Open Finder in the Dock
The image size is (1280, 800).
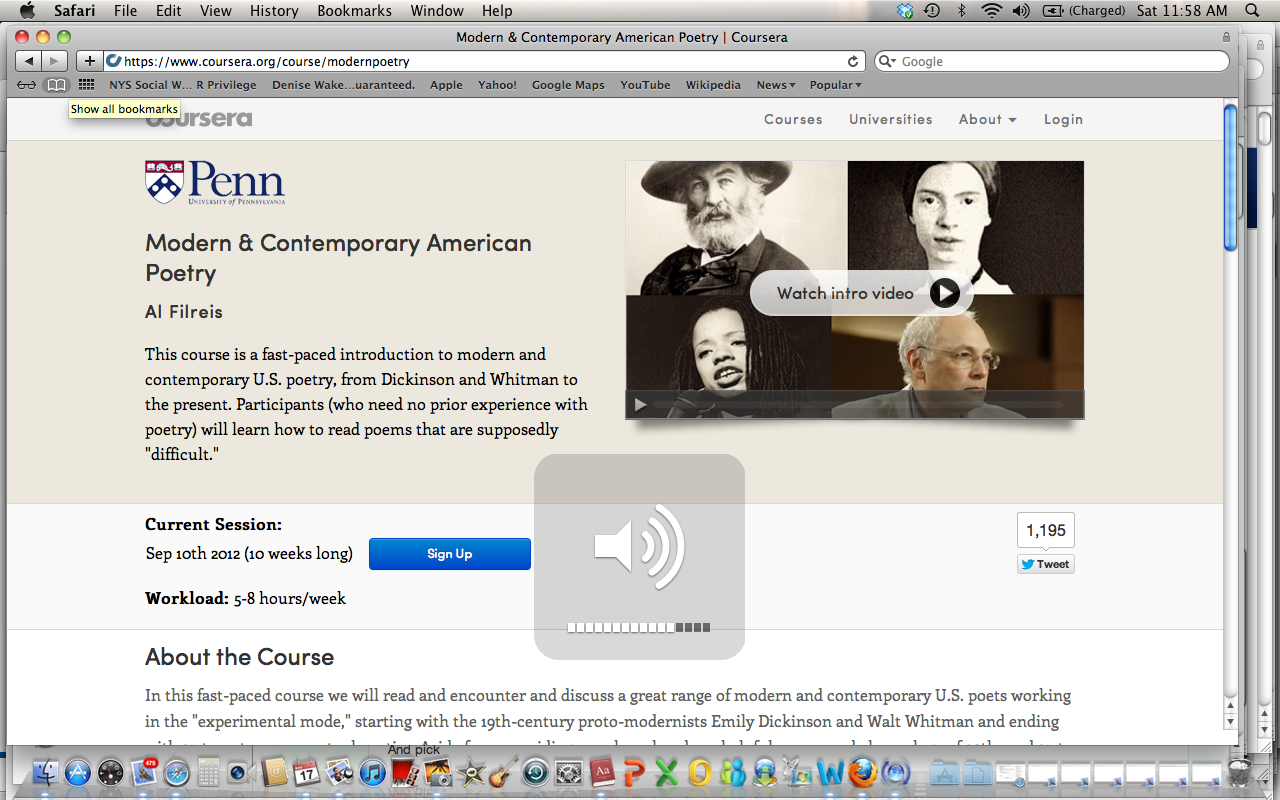45,772
